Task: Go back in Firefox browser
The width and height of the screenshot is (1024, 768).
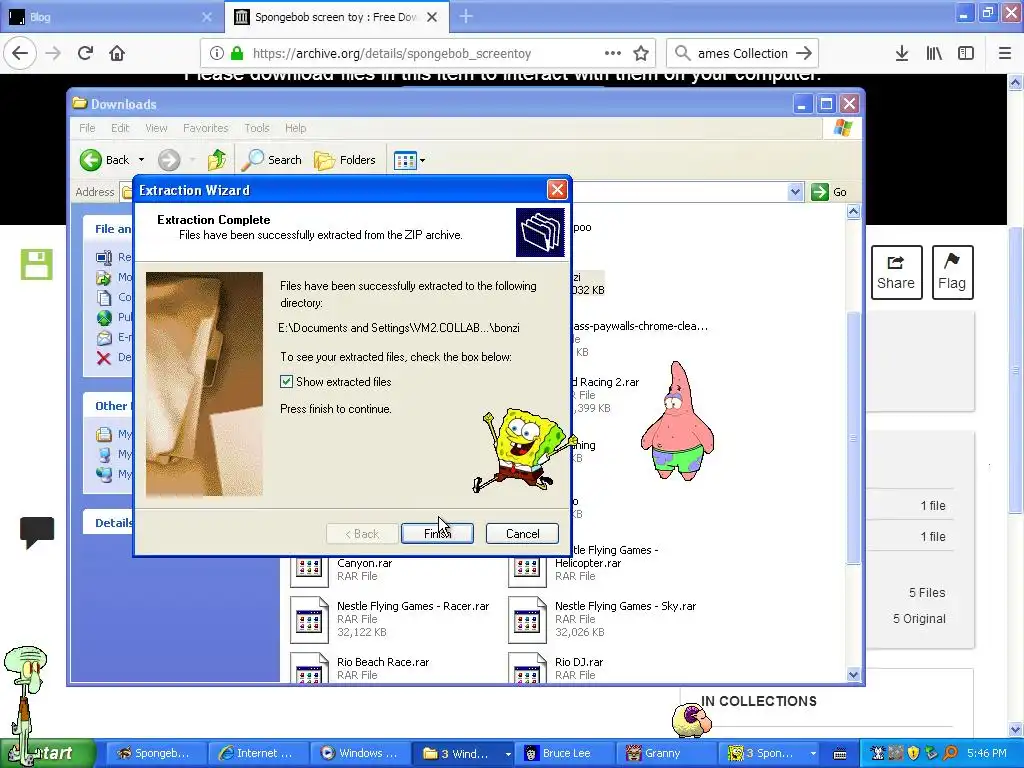Action: [x=20, y=54]
